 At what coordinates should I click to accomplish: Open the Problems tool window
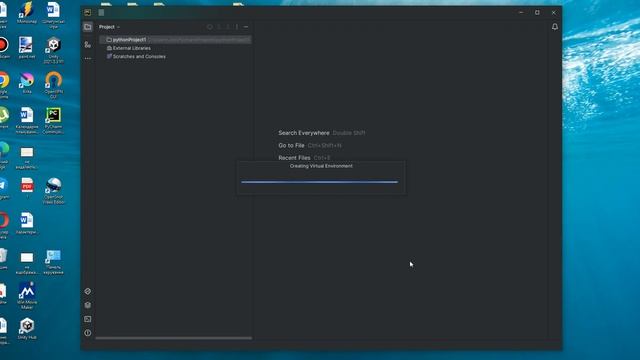(88, 333)
